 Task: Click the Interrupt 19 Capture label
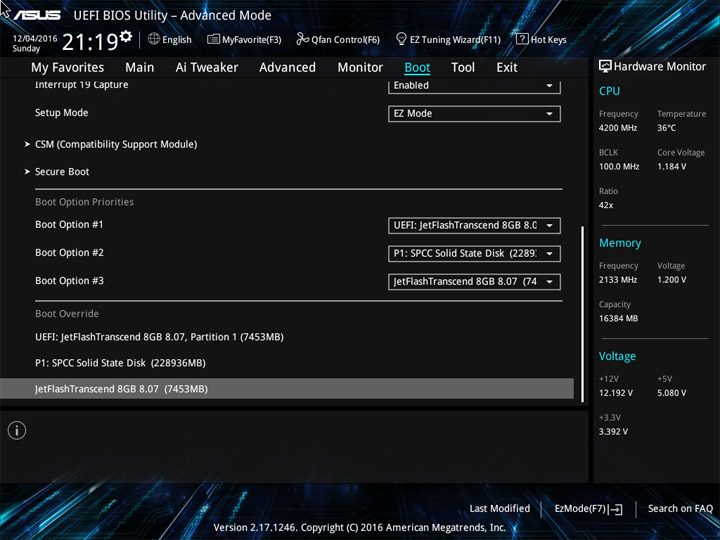point(82,84)
